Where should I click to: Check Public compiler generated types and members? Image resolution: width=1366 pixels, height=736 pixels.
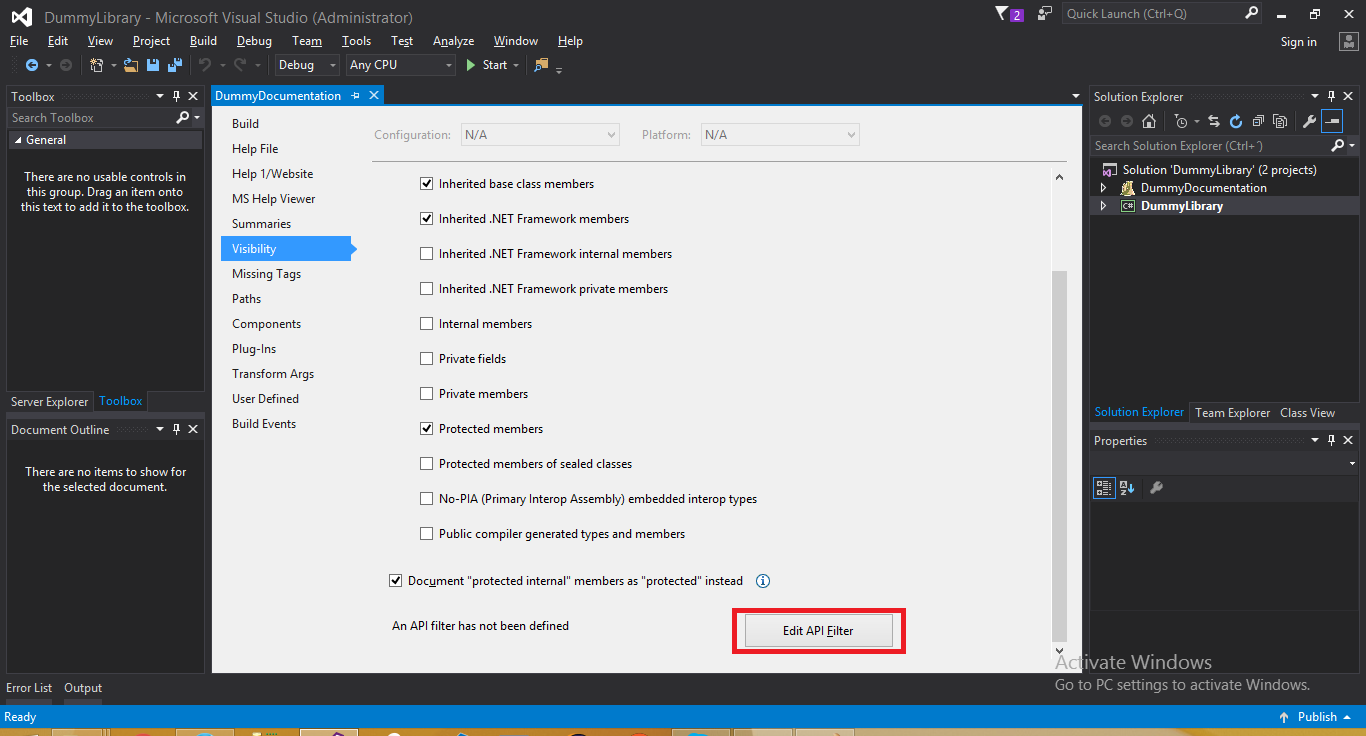(x=427, y=534)
